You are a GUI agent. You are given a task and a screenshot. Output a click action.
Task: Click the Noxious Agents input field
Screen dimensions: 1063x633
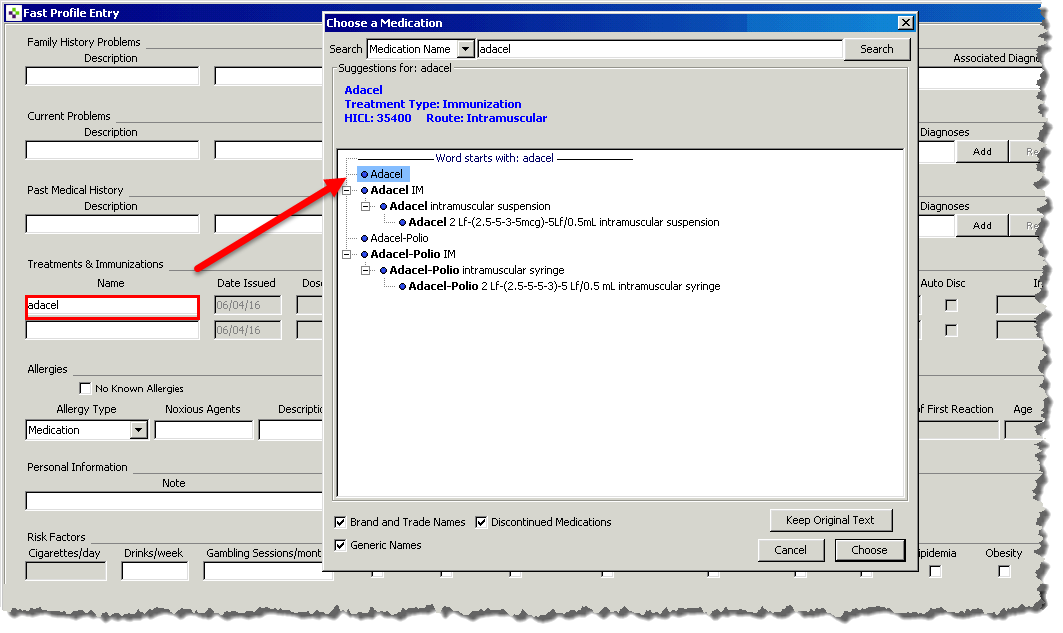pyautogui.click(x=203, y=430)
